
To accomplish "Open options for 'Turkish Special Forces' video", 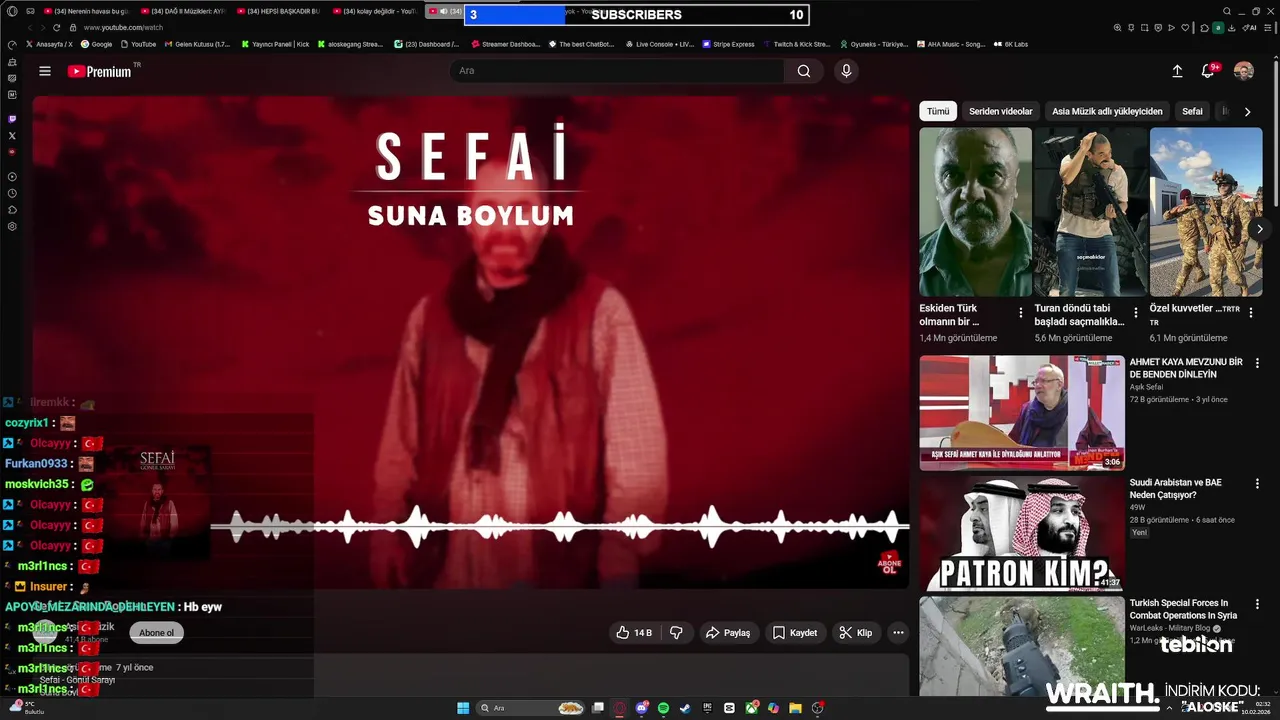I will point(1257,605).
